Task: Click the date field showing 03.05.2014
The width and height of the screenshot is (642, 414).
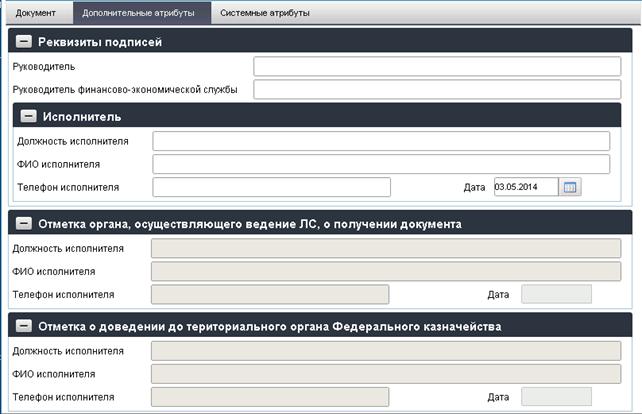Action: pyautogui.click(x=526, y=187)
